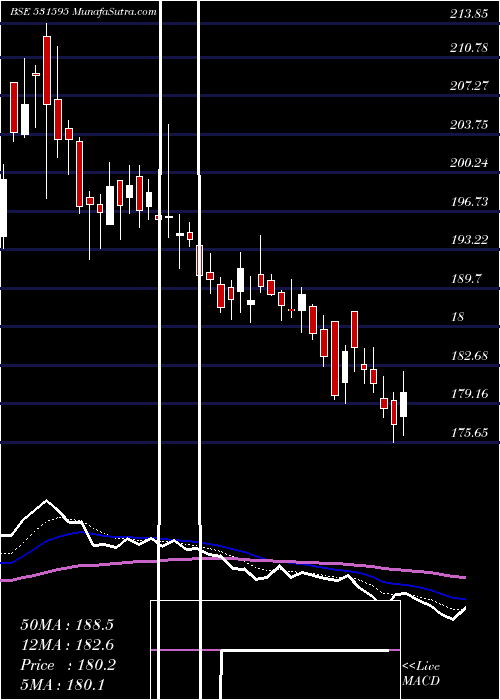
Task: Click the 50MA : 188.5 readout
Action: 67,625
